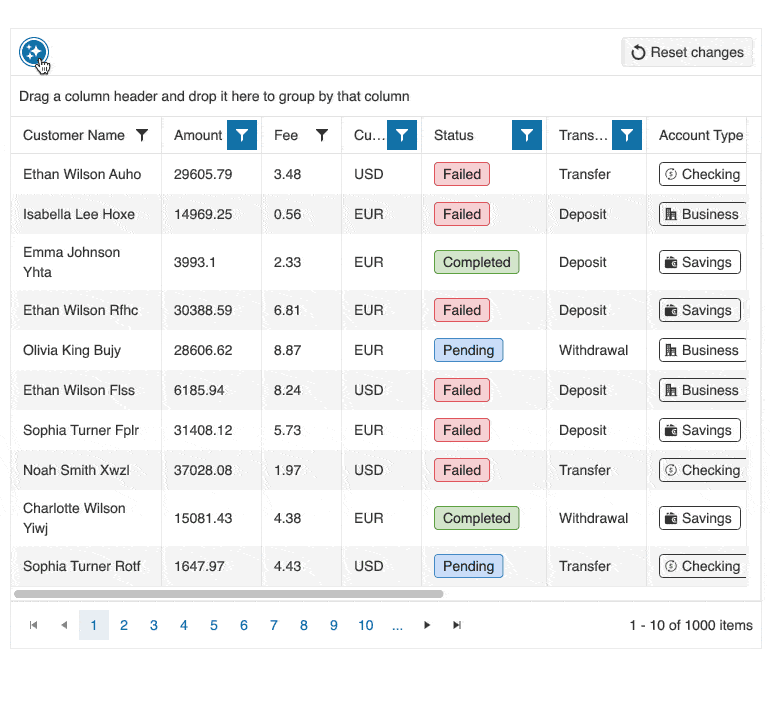This screenshot has width=770, height=710.
Task: Click Pending status in Olivia King row
Action: click(x=468, y=350)
